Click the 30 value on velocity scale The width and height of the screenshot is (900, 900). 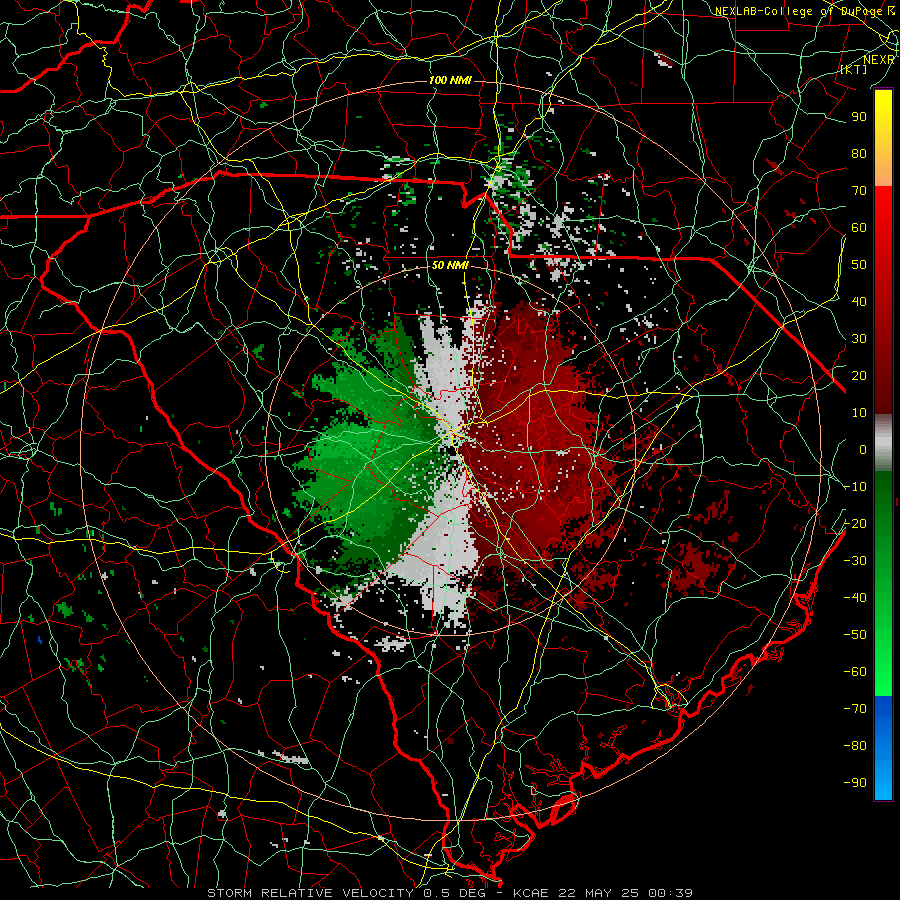click(x=859, y=339)
